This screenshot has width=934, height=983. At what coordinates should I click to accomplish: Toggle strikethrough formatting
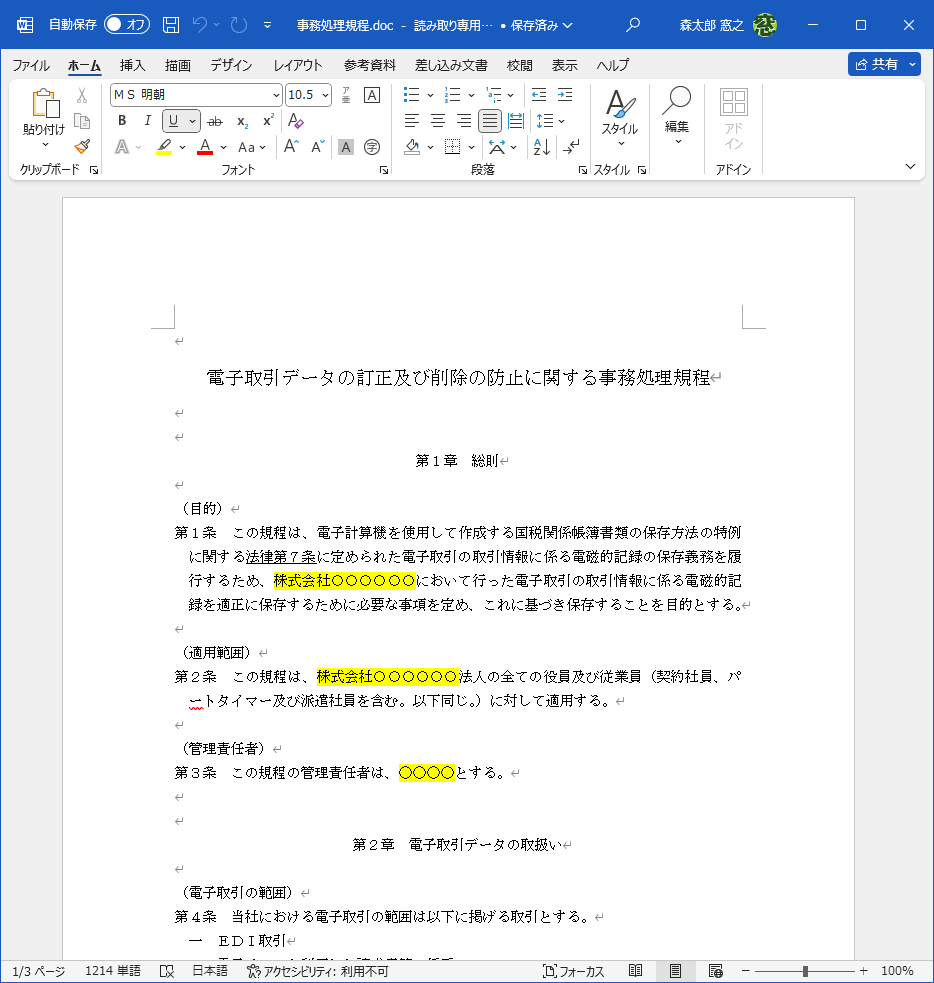pos(214,121)
